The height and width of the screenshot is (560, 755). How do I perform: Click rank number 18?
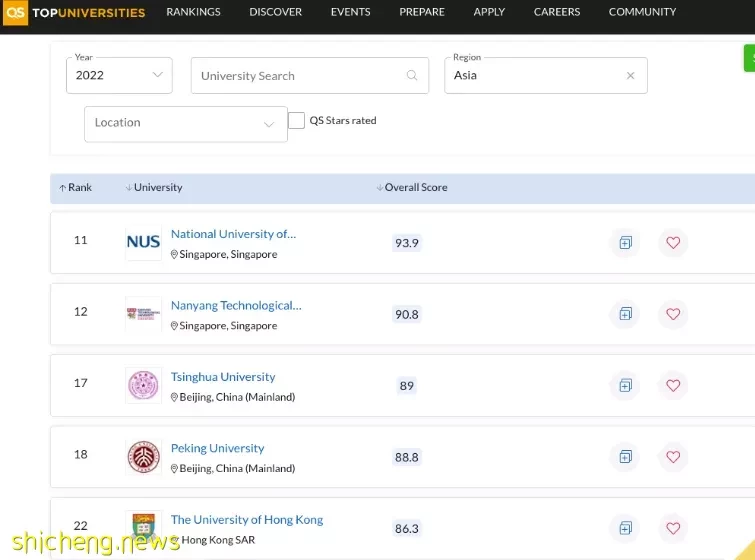pyautogui.click(x=80, y=454)
